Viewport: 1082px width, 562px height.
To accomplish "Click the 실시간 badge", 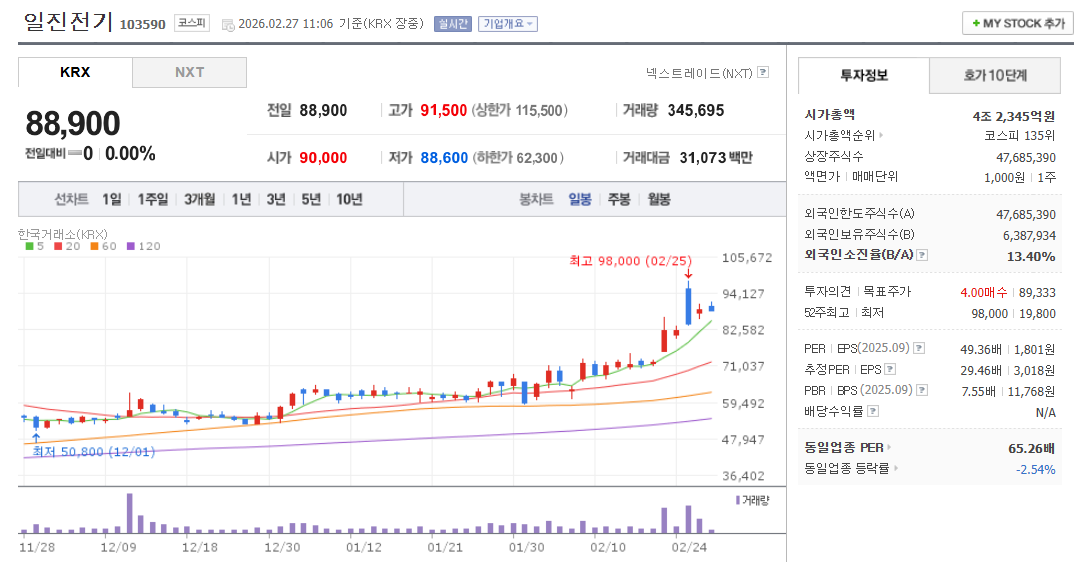I will [x=452, y=24].
